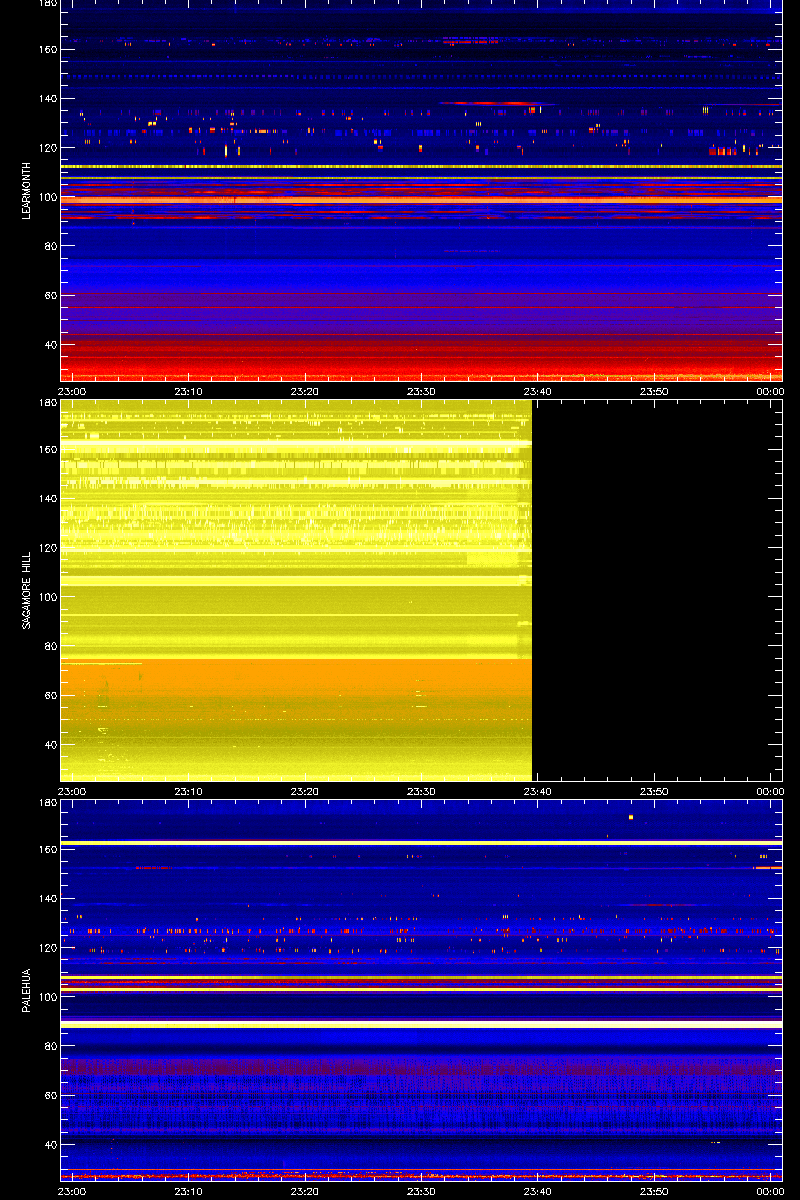The height and width of the screenshot is (1200, 800).
Task: Click the 80 frequency tick on Palehua axis
Action: click(49, 1046)
